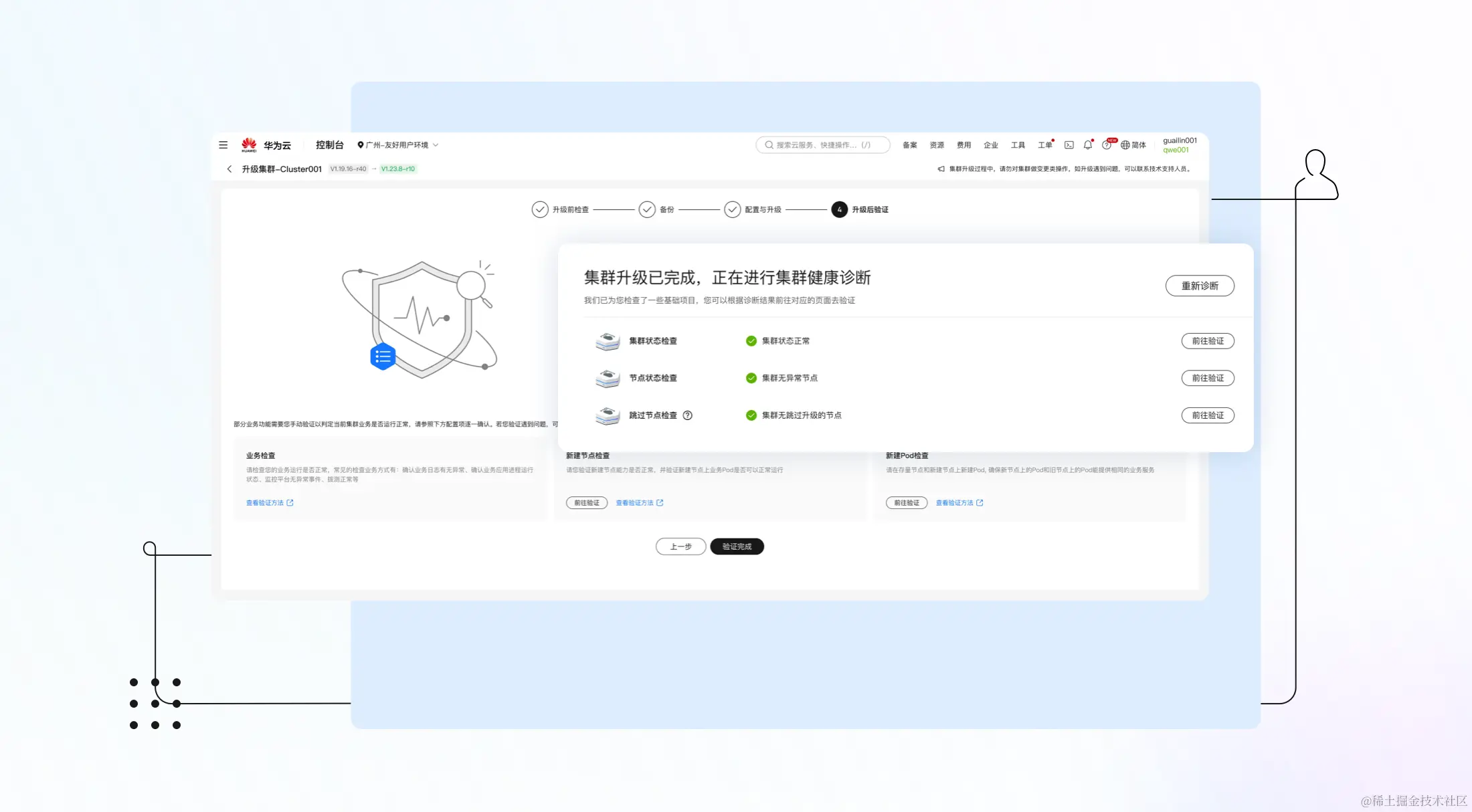This screenshot has height=812, width=1472.
Task: Open the CloudShell terminal icon
Action: [x=1069, y=144]
